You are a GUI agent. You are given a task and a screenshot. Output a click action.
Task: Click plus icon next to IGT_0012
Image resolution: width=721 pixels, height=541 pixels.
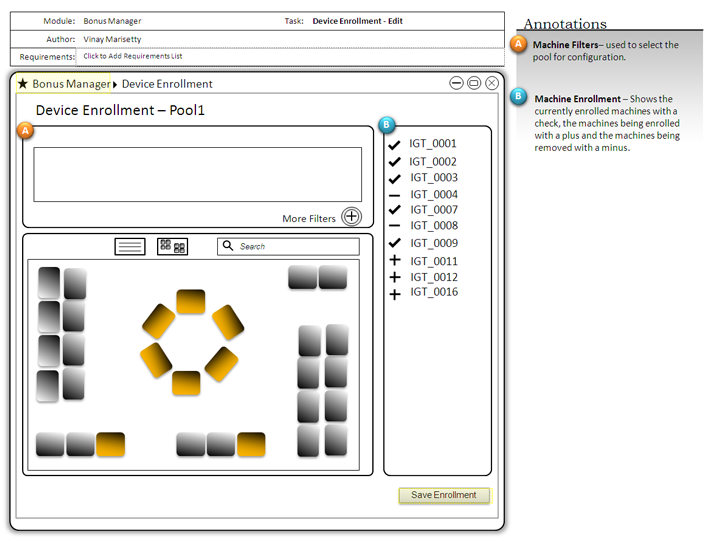pyautogui.click(x=395, y=277)
